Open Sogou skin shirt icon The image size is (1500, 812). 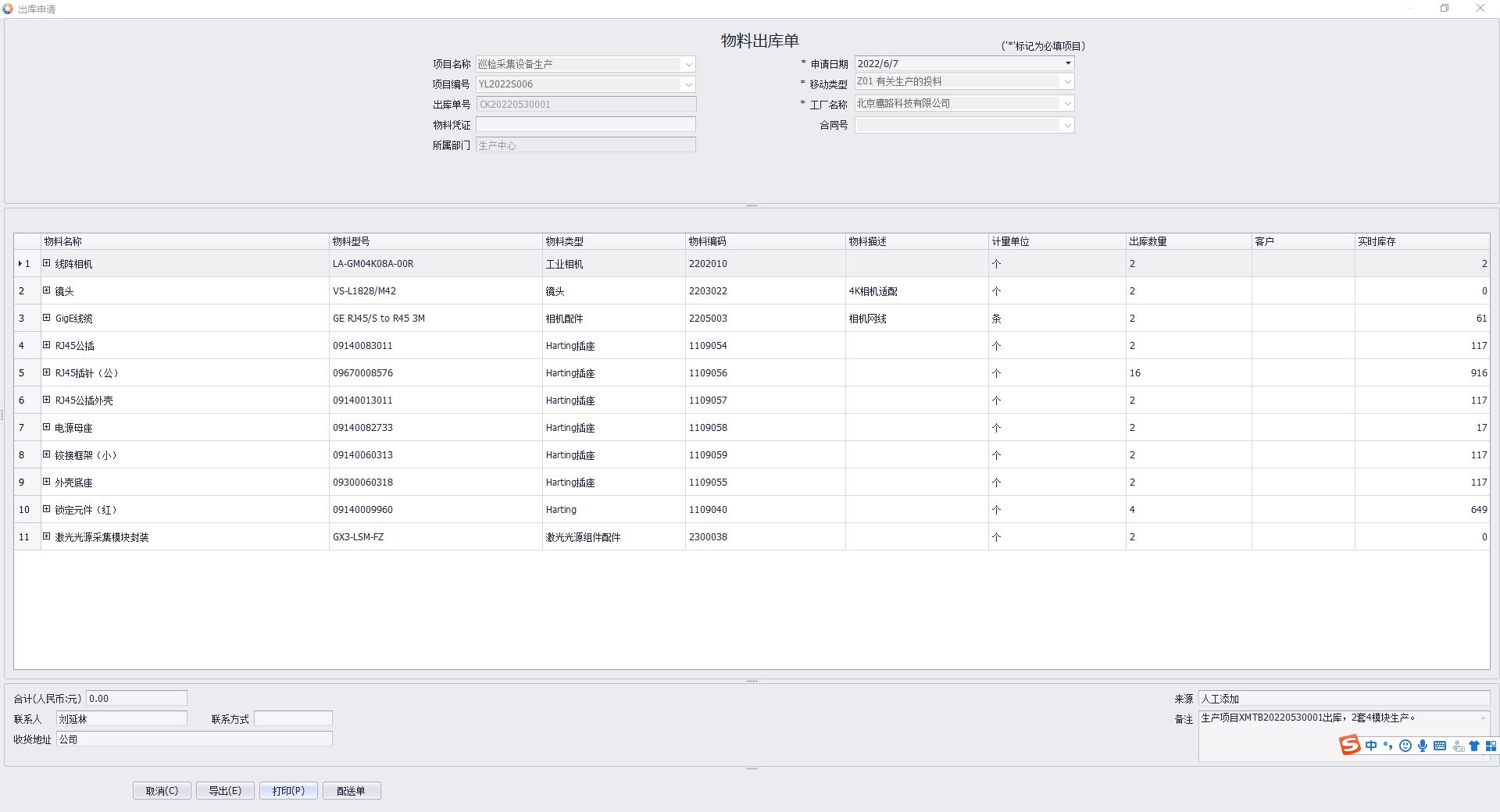[x=1474, y=746]
